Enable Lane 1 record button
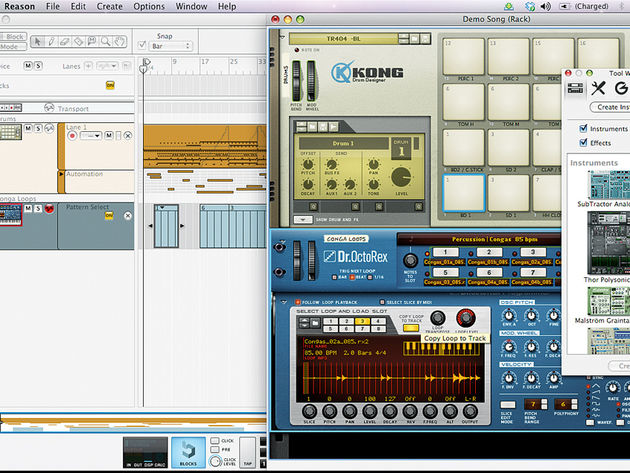The image size is (630, 473). 72,136
